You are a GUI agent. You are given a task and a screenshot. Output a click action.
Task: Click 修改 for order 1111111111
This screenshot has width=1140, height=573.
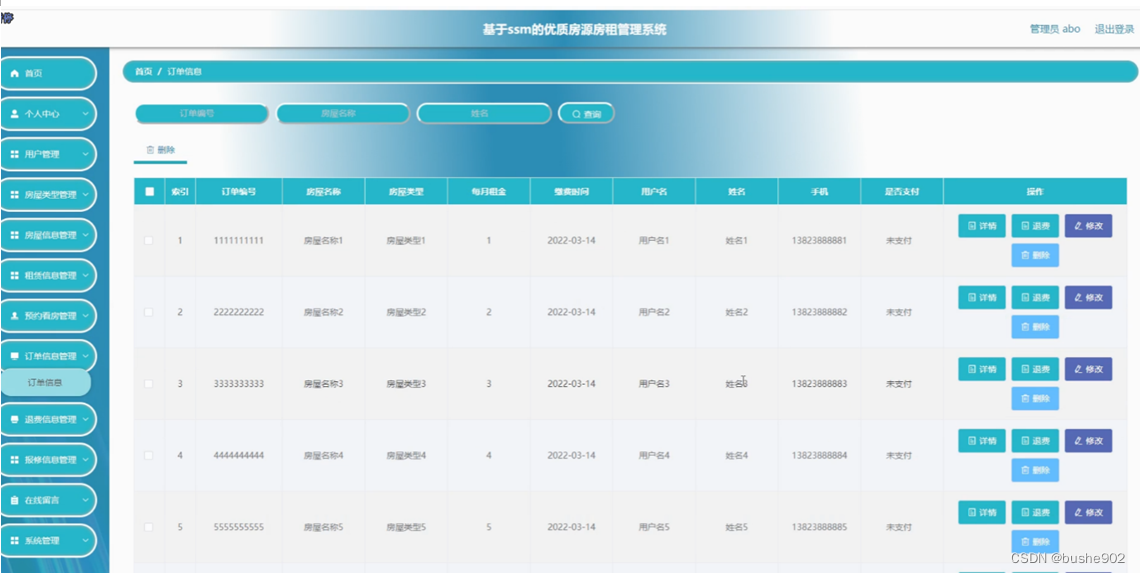click(1088, 226)
